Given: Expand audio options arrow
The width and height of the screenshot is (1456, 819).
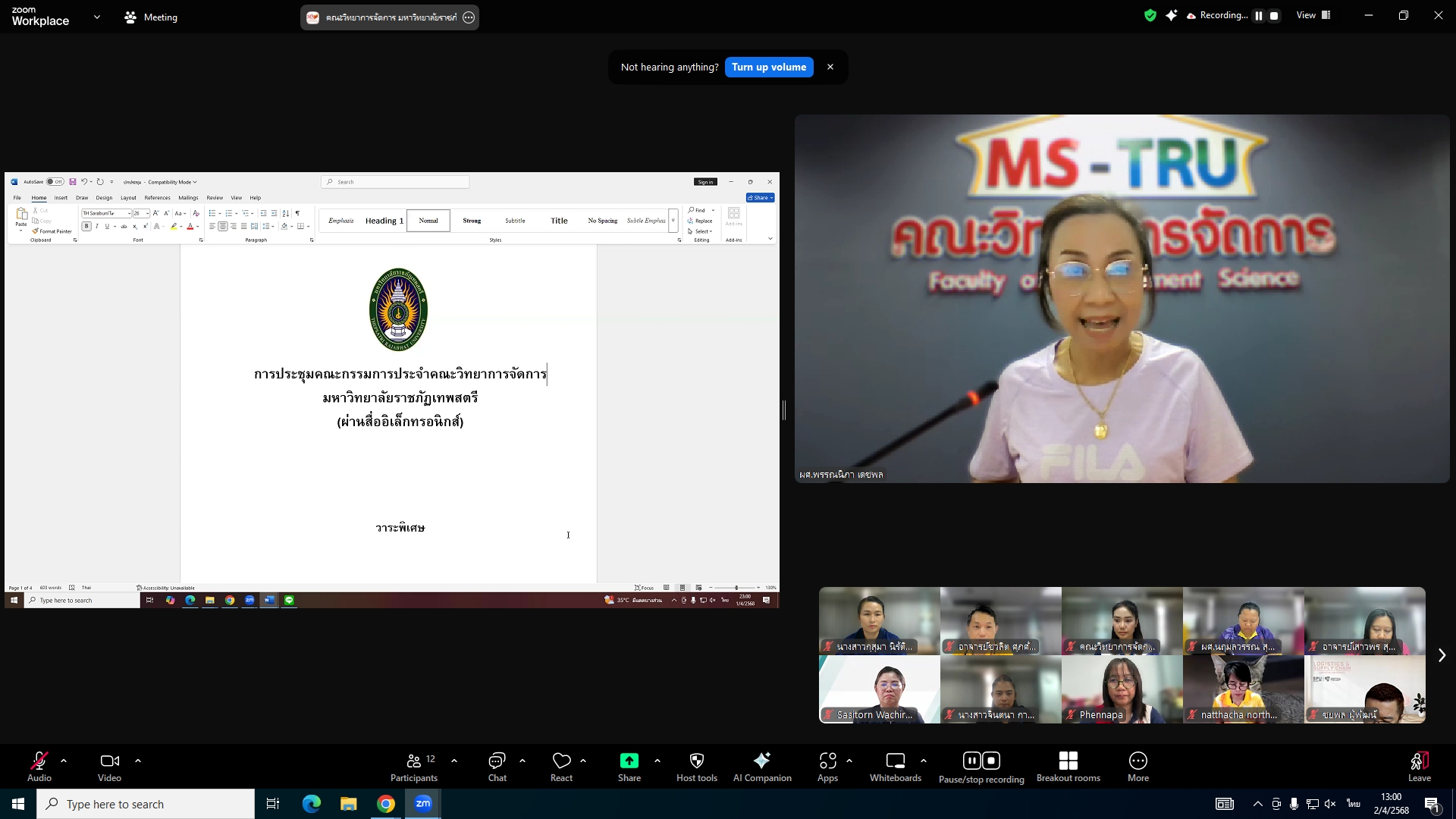Looking at the screenshot, I should 64,760.
